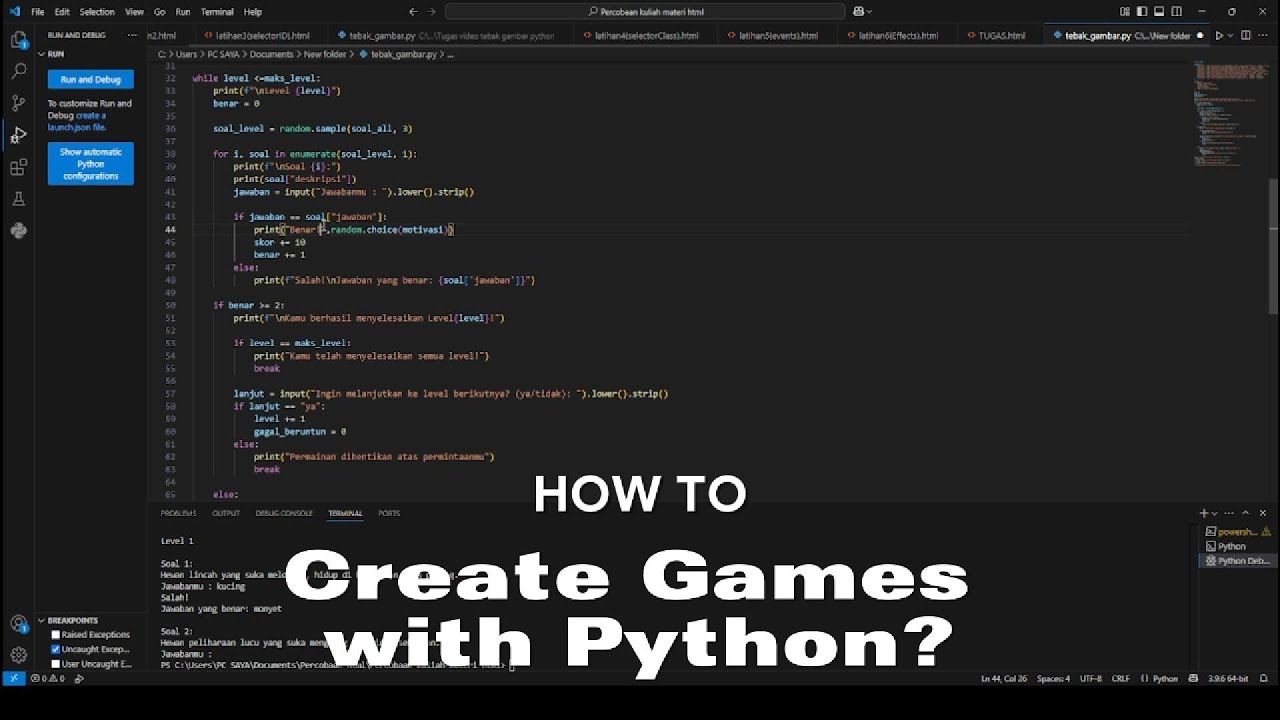Screen dimensions: 1280x720
Task: Open the View menu
Action: [134, 12]
